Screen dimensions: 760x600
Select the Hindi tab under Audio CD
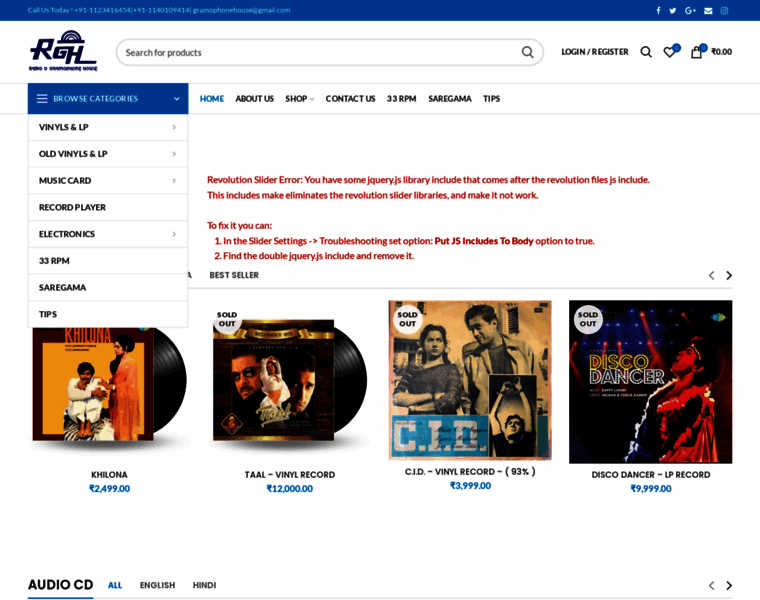click(x=205, y=585)
